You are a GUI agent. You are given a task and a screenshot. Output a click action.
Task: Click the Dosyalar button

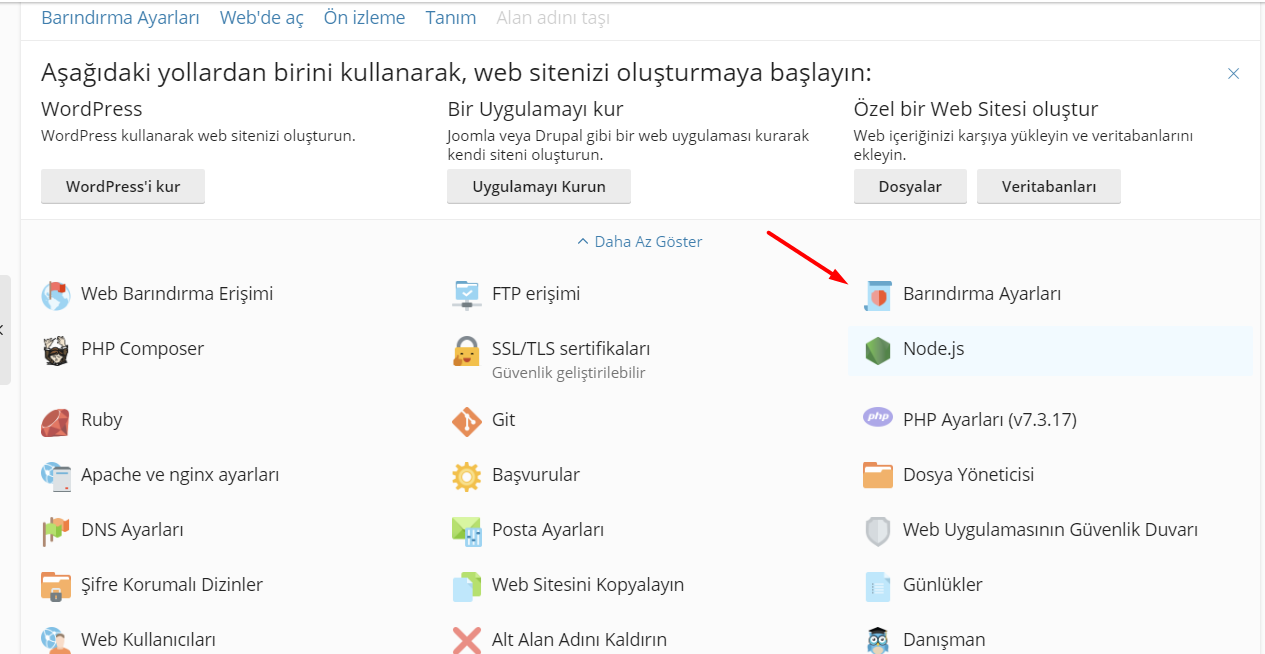[910, 187]
